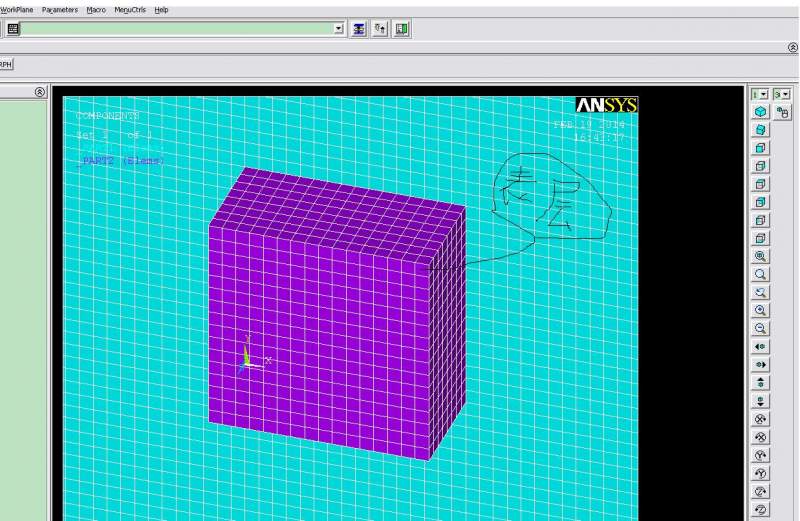This screenshot has height=521, width=800.
Task: Open the Parameters menu
Action: (60, 10)
